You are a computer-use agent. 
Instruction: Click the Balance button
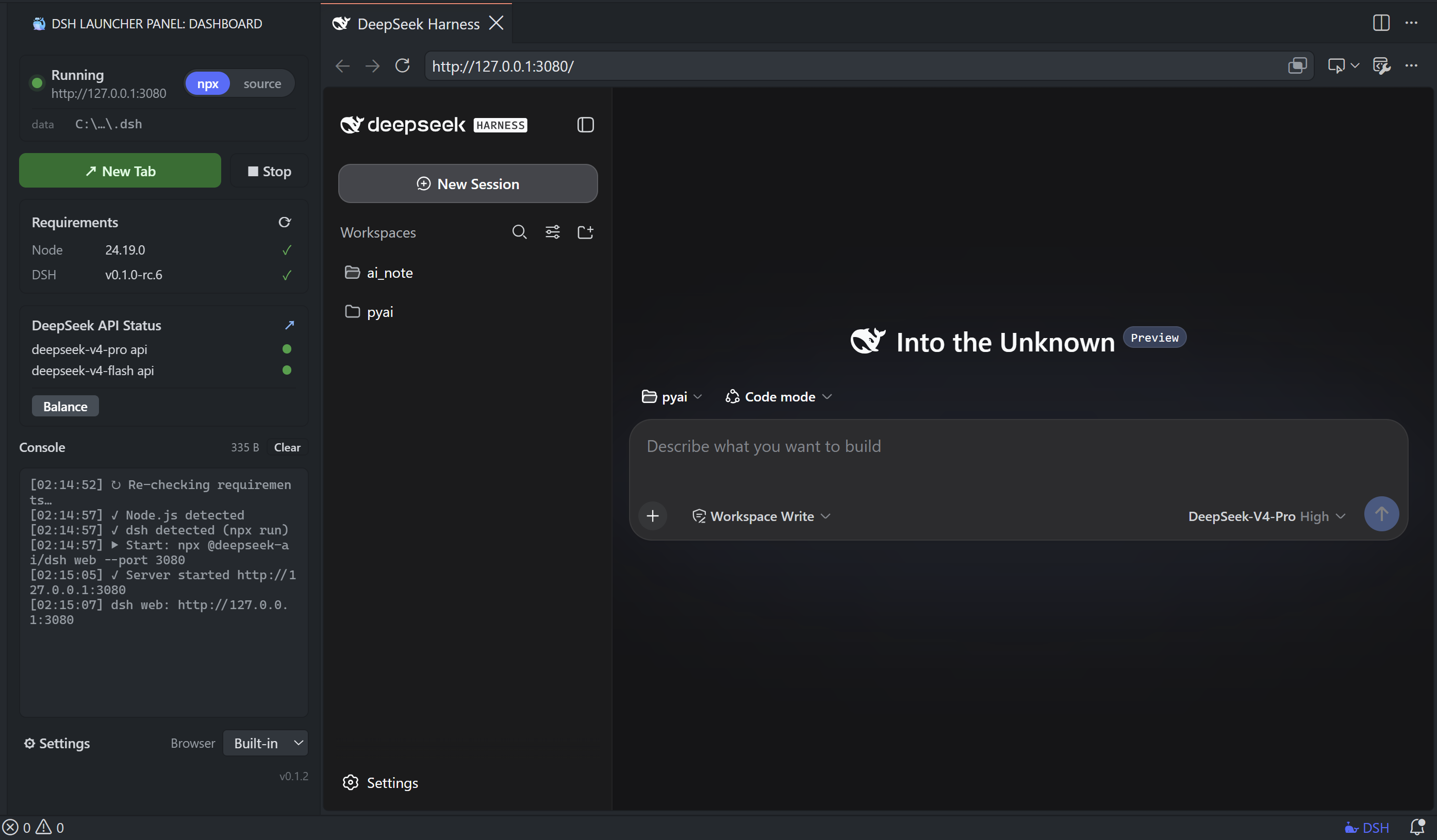pyautogui.click(x=65, y=406)
